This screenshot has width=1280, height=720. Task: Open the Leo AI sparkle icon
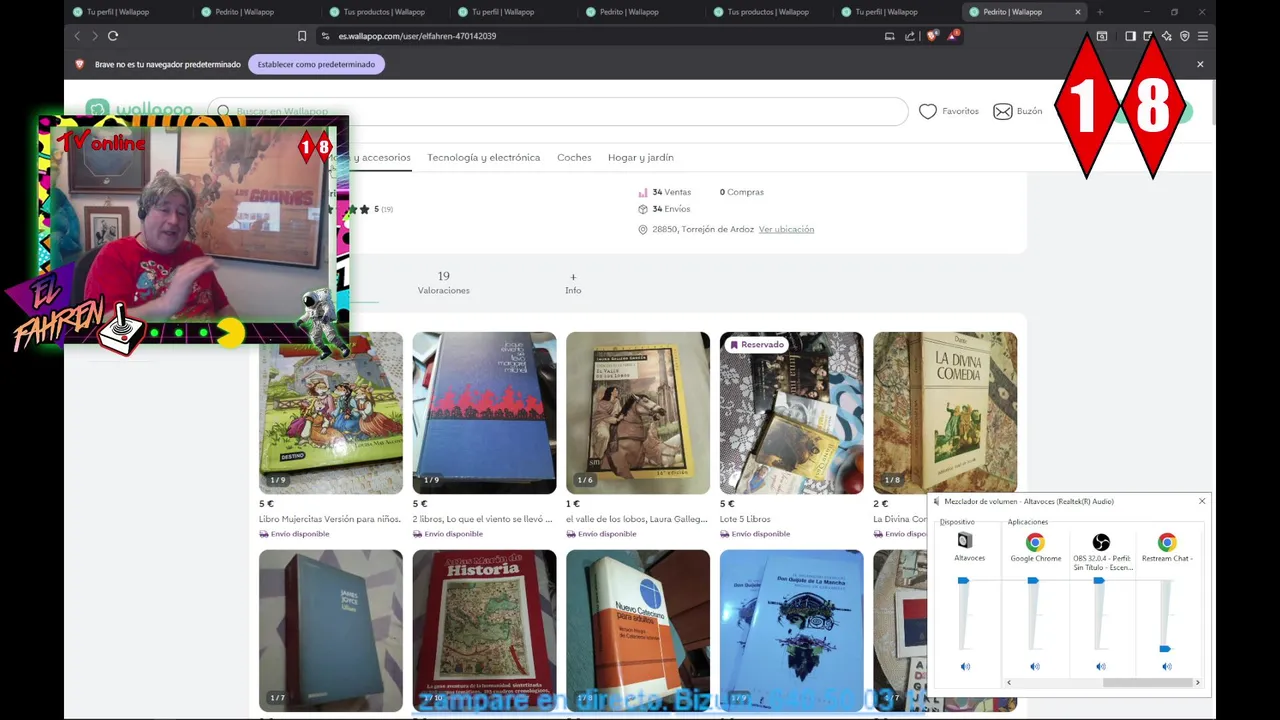1166,36
